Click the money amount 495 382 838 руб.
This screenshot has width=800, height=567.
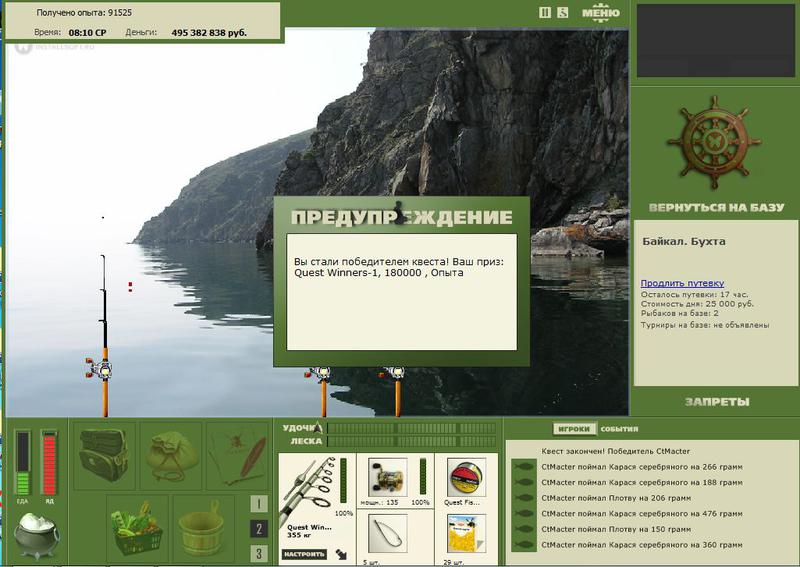[209, 33]
